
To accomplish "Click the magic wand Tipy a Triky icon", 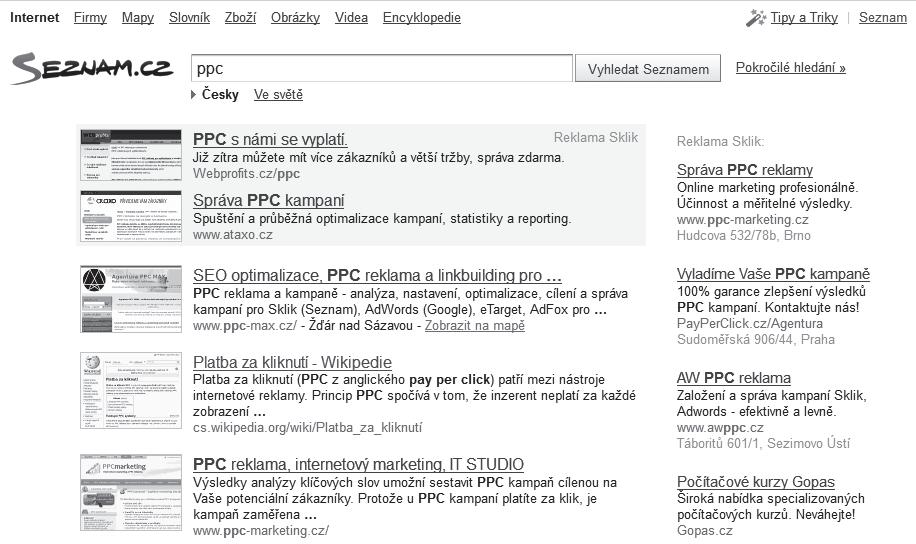I will point(756,18).
